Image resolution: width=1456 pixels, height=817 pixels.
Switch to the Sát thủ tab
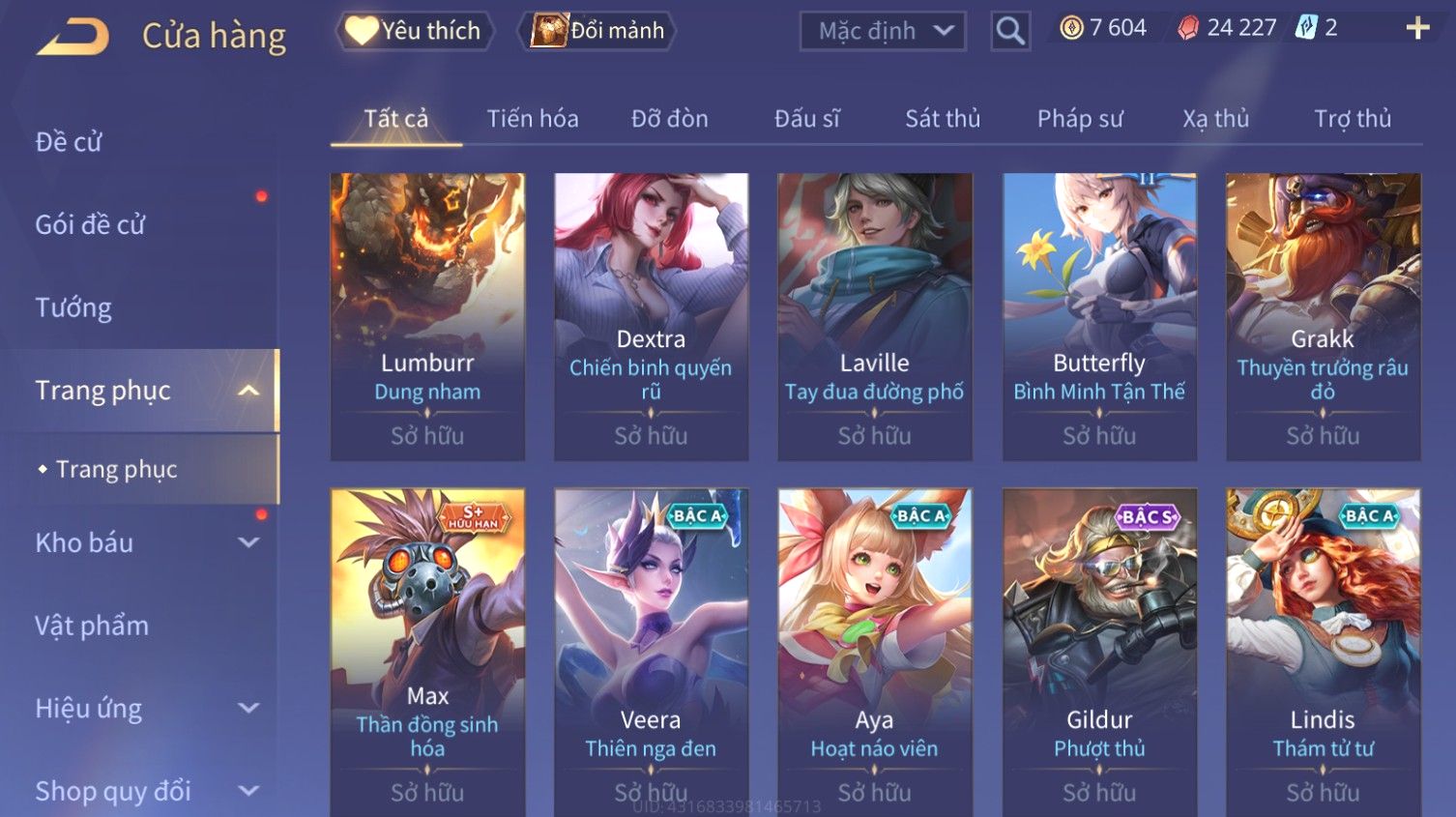tap(943, 119)
